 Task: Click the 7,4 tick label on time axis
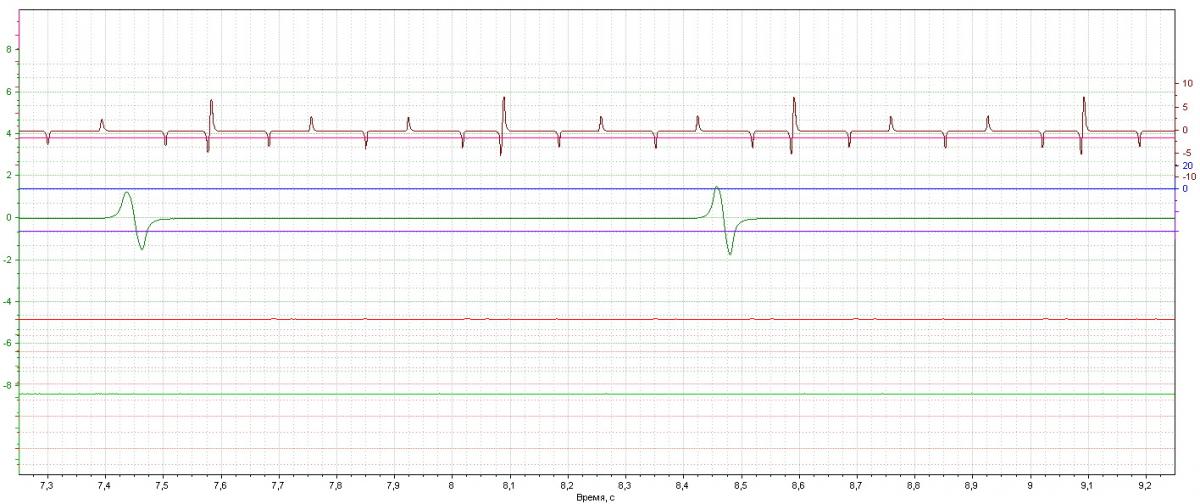point(105,485)
